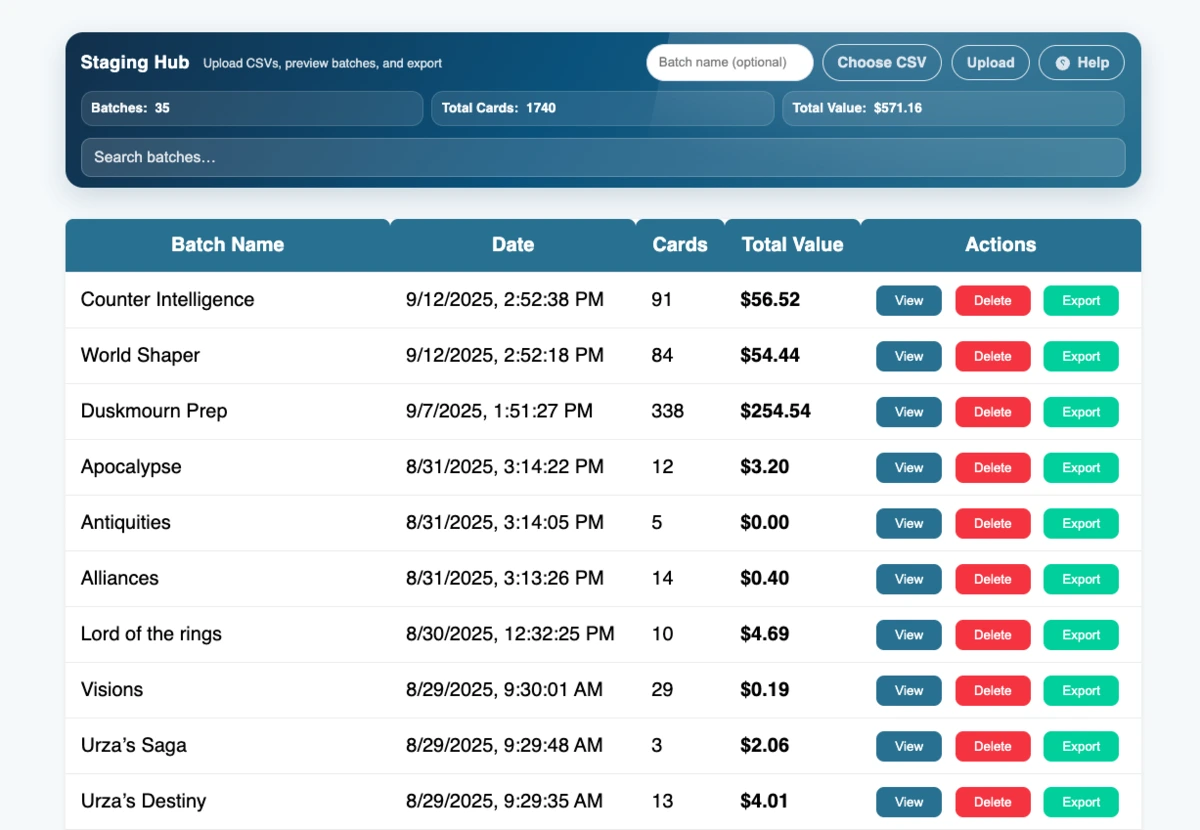Click the Total Value $571.16 stat badge
Screen dimensions: 1200x830
(x=952, y=108)
